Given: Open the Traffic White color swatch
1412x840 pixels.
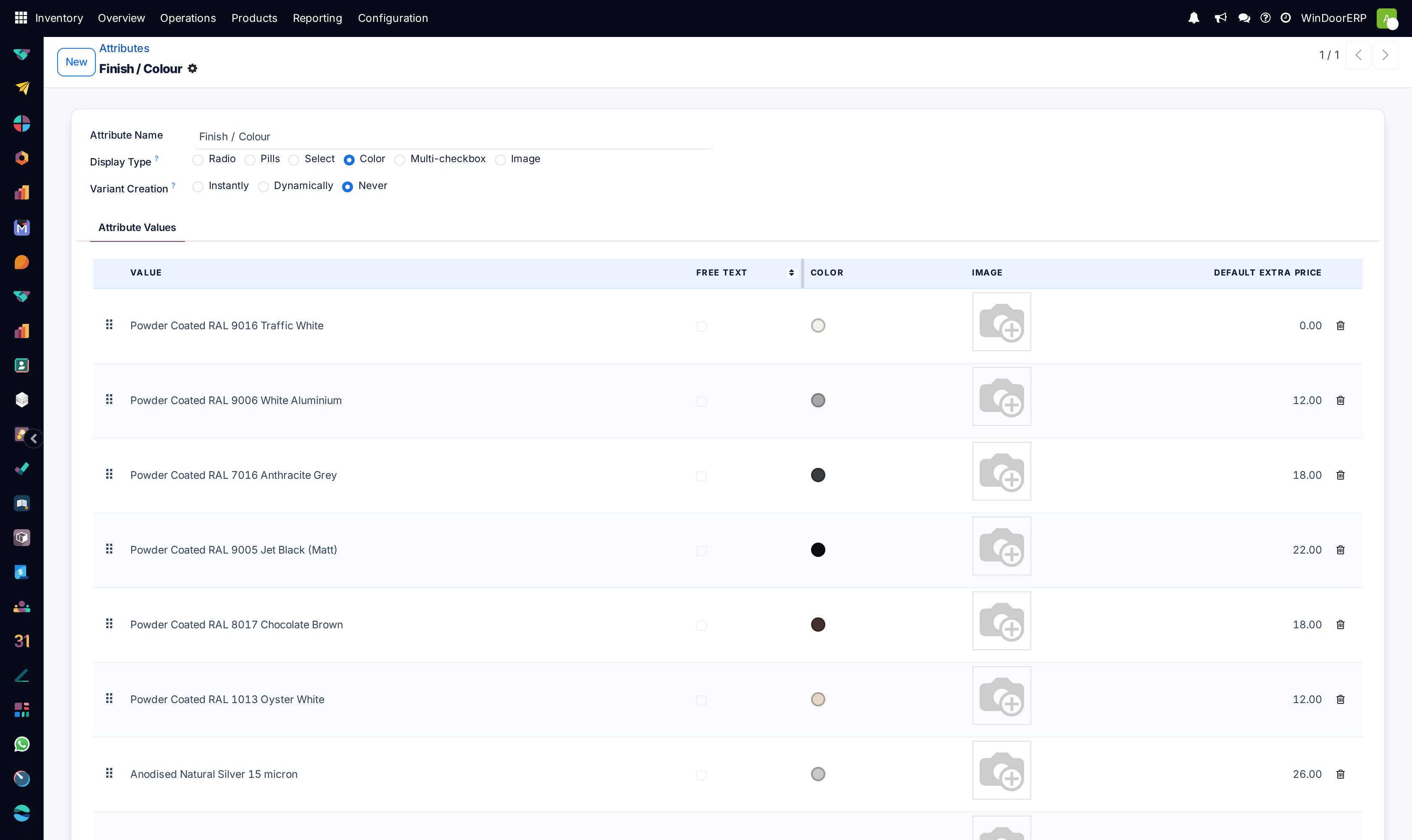Looking at the screenshot, I should click(818, 325).
